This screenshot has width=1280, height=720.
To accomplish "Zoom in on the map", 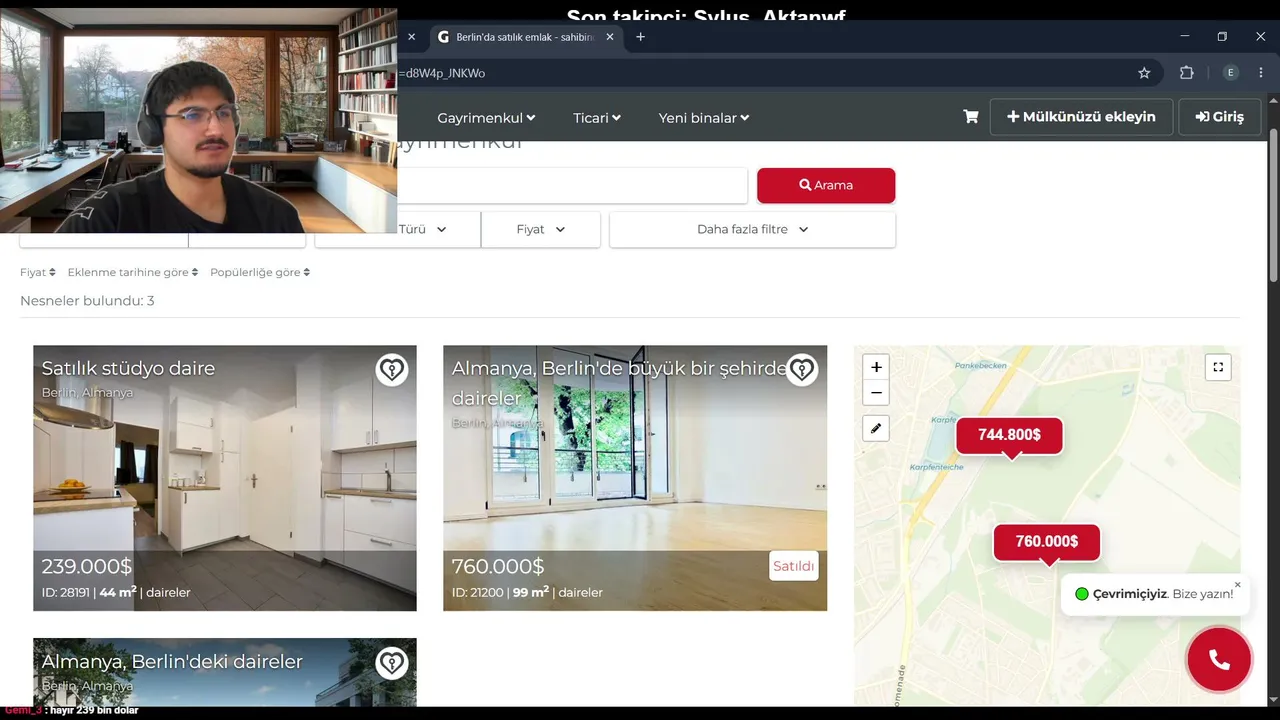I will pos(876,367).
